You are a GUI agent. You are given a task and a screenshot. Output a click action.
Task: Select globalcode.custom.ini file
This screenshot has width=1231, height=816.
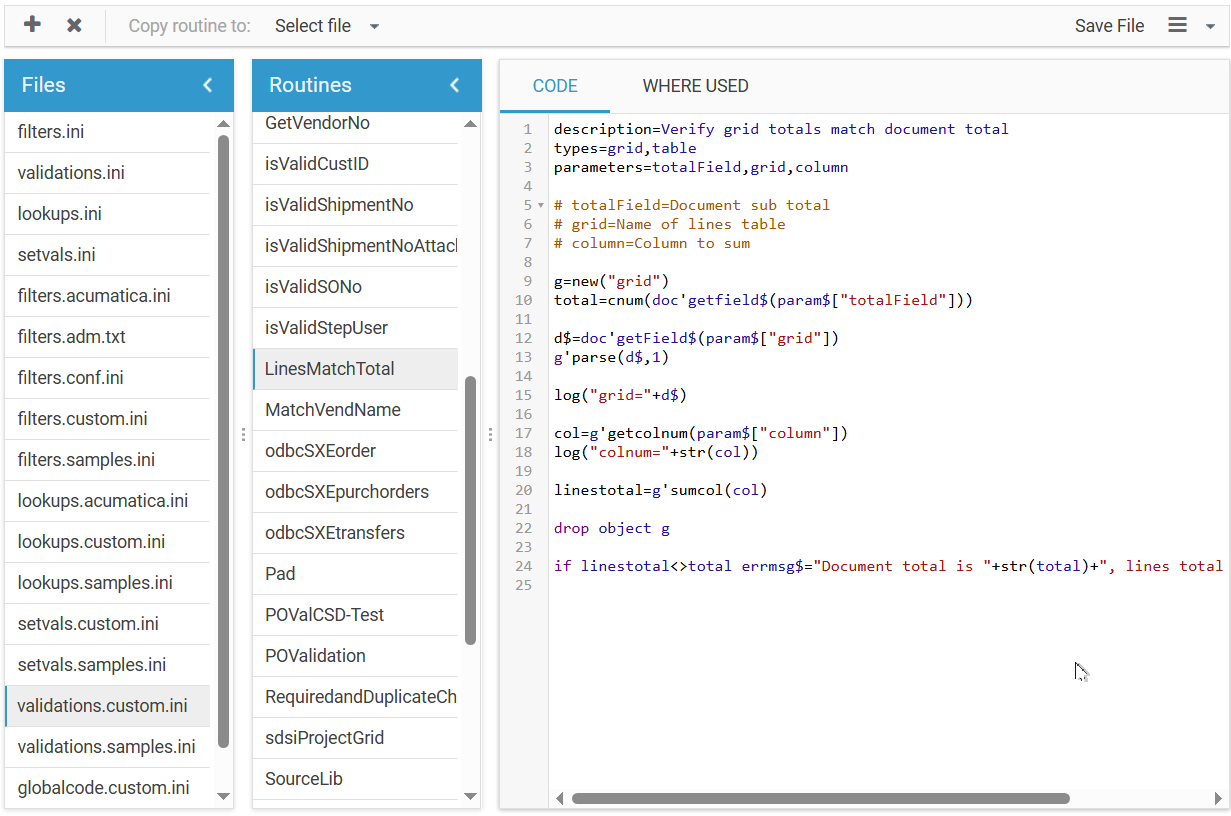pos(107,788)
